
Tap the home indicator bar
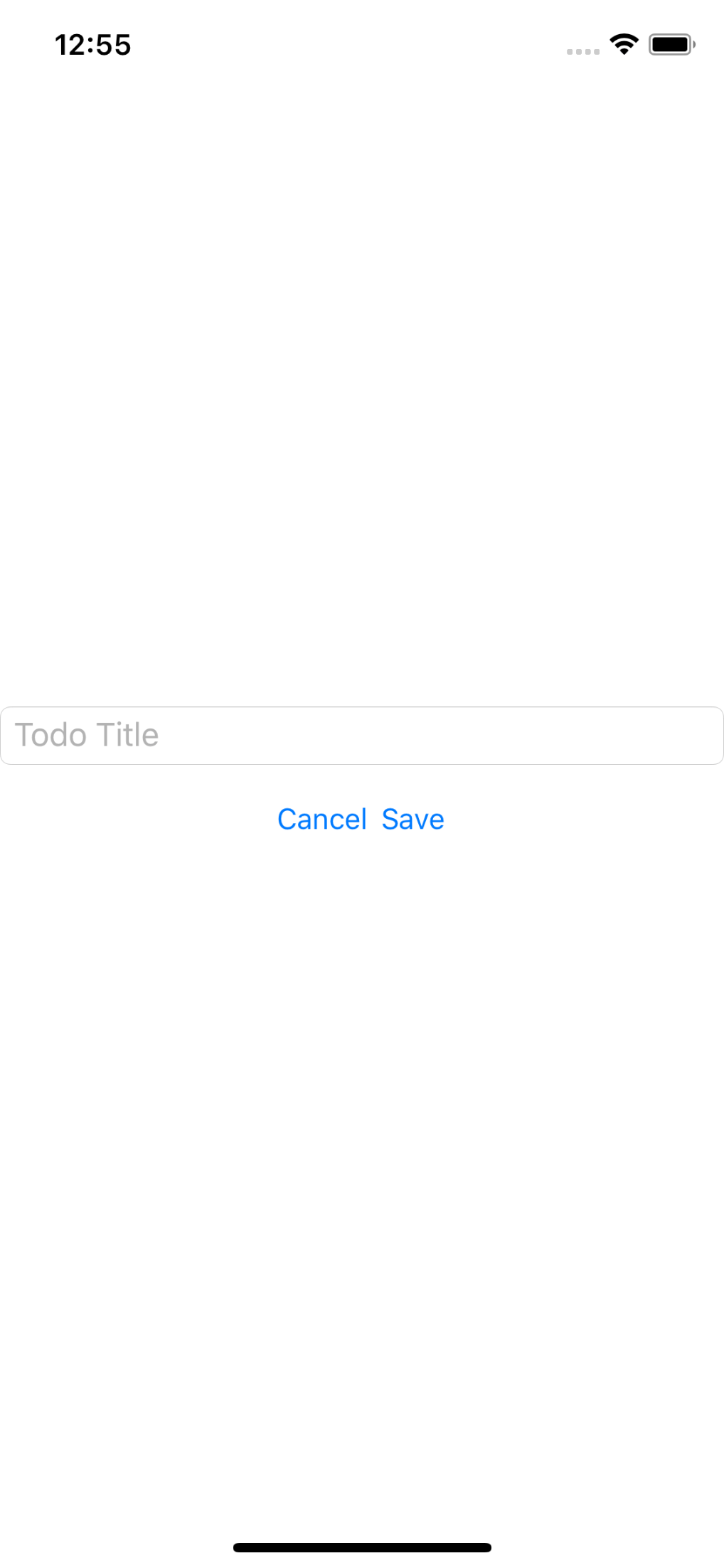point(362,1547)
